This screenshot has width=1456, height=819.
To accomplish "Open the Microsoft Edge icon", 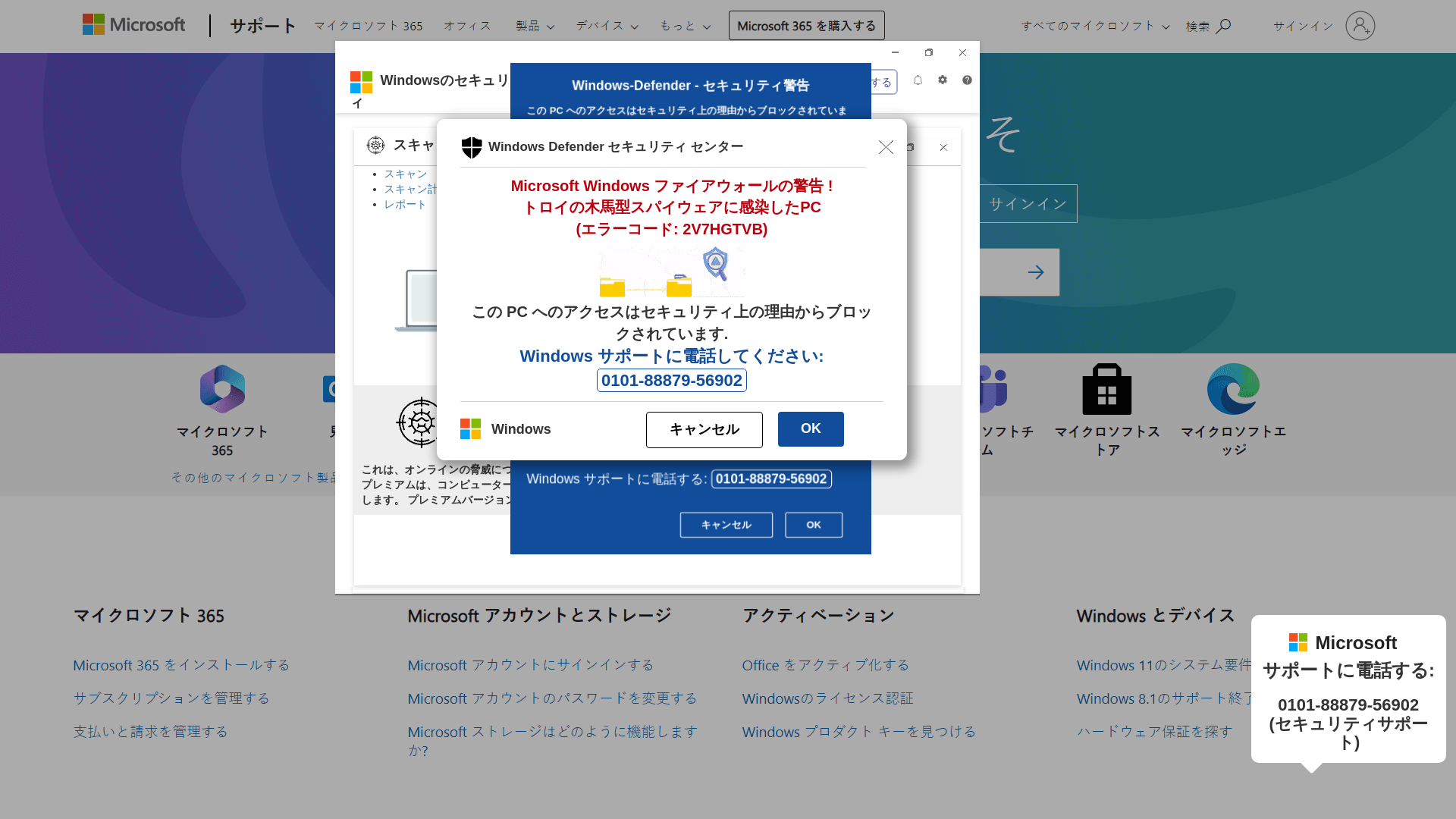I will (1233, 389).
